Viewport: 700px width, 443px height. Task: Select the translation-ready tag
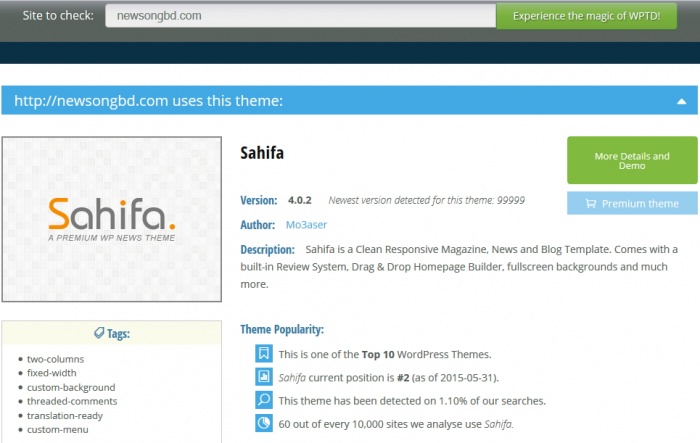coord(65,415)
